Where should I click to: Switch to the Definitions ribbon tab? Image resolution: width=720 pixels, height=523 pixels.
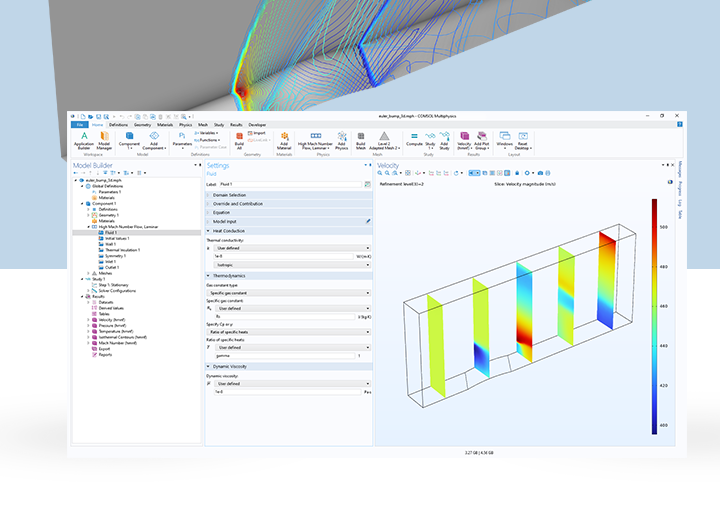pyautogui.click(x=118, y=125)
